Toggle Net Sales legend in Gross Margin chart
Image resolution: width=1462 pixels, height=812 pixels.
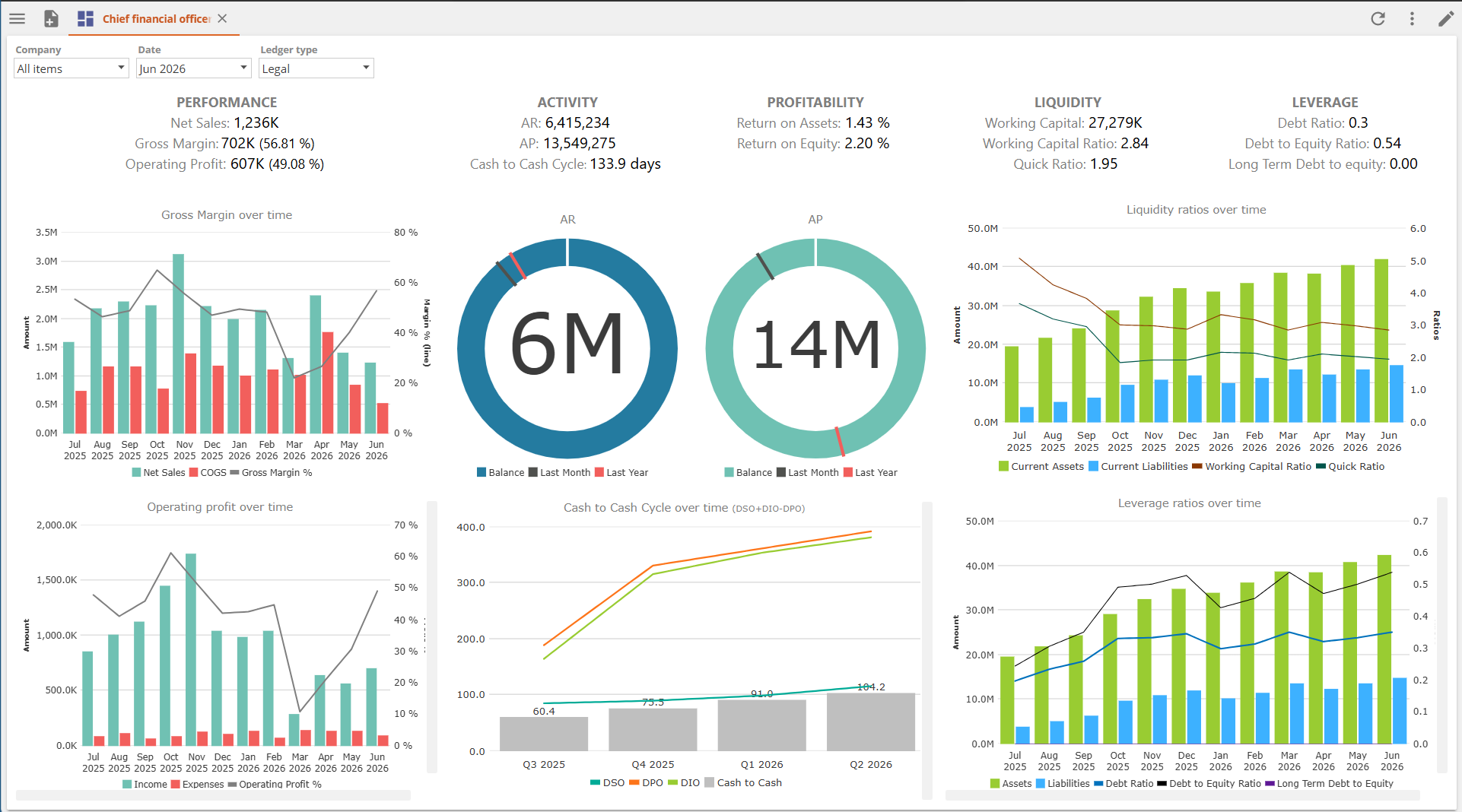[x=158, y=473]
